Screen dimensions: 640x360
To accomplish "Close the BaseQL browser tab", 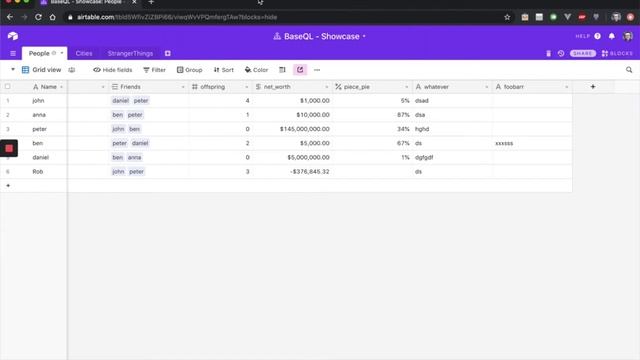I will (134, 2).
